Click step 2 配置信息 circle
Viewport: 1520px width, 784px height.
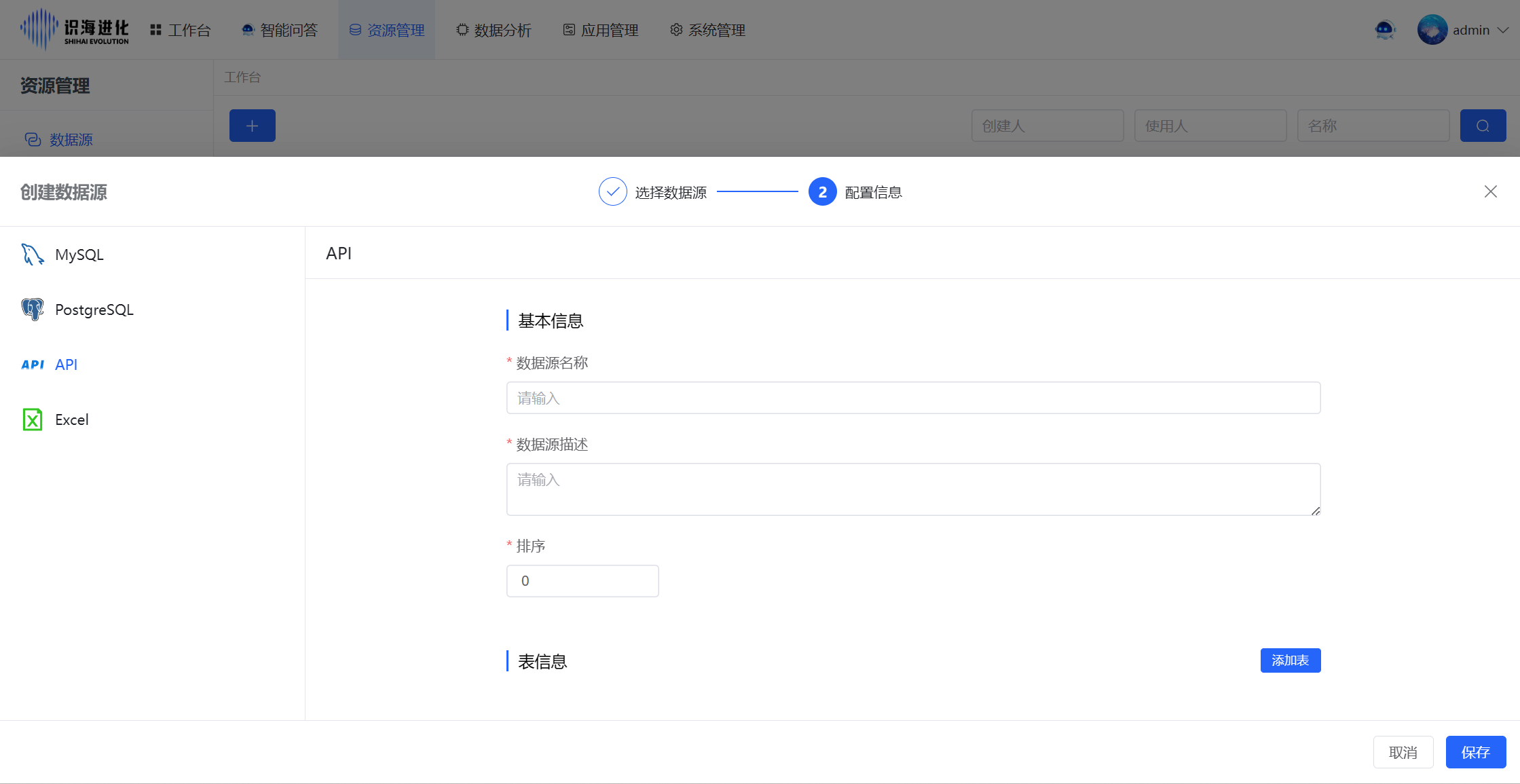[x=823, y=192]
